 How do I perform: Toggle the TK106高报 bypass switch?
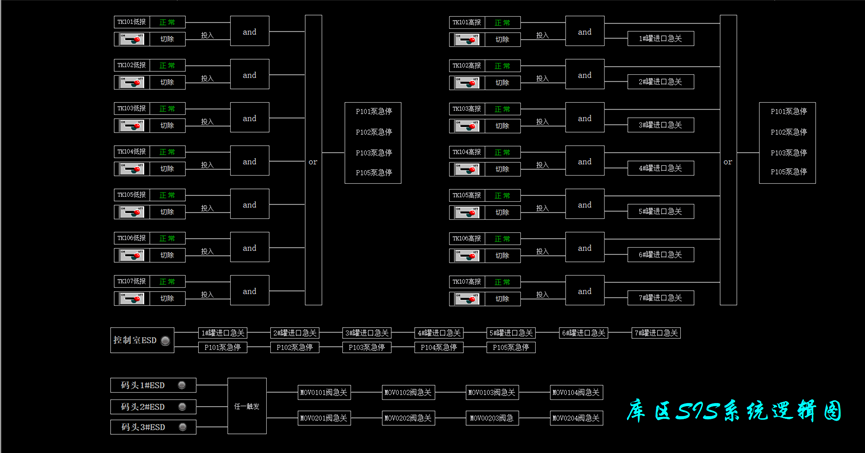466,256
